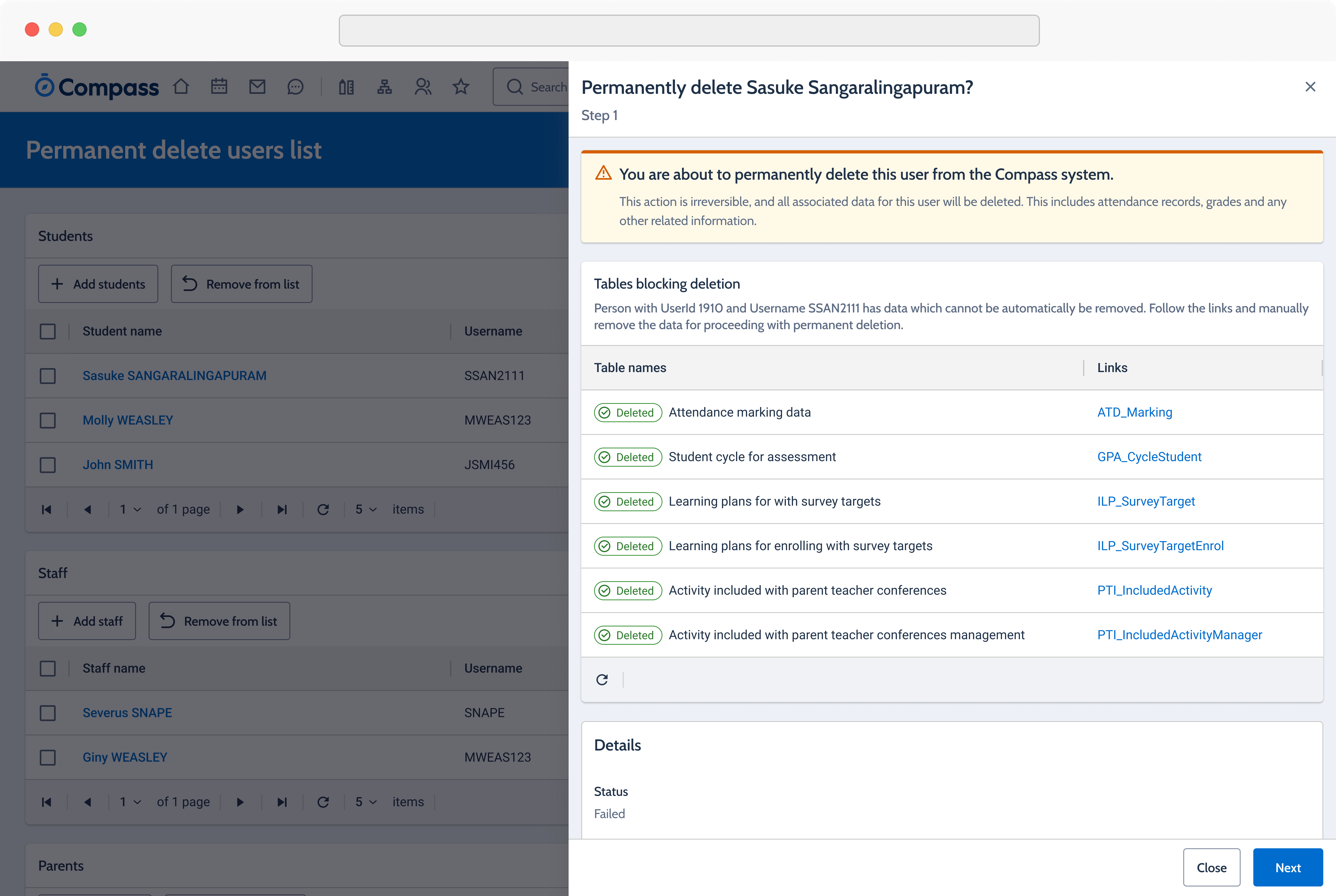Click Add students button

pos(98,284)
